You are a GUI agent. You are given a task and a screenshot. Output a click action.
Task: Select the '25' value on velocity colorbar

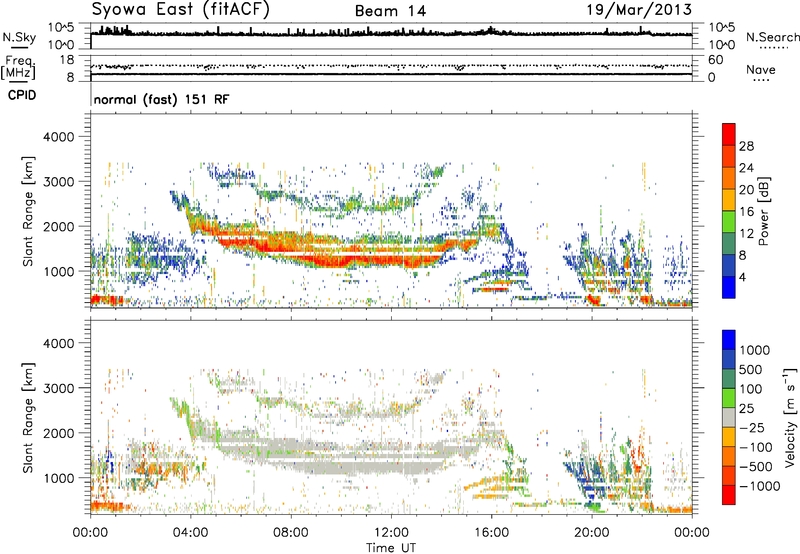click(x=747, y=408)
